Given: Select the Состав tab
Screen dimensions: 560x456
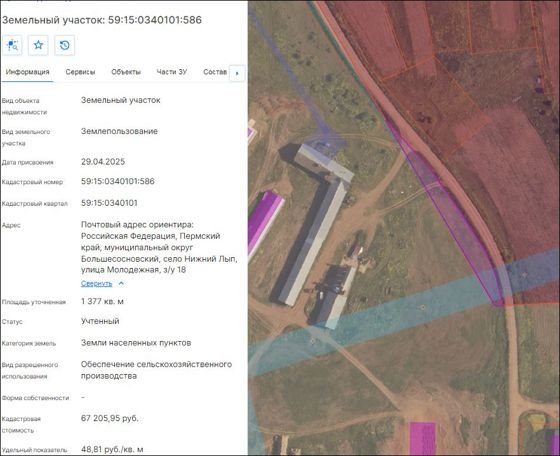Looking at the screenshot, I should coord(215,72).
